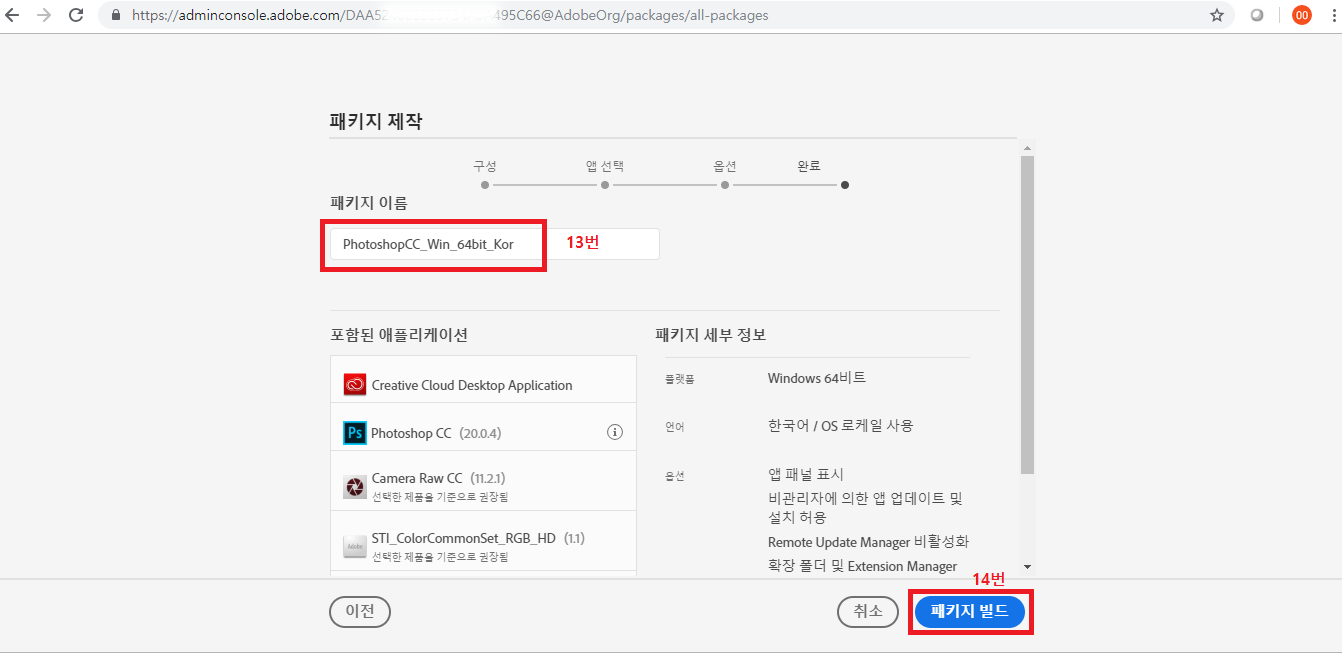The image size is (1342, 658).
Task: Click the Camera Raw CC icon
Action: point(355,486)
